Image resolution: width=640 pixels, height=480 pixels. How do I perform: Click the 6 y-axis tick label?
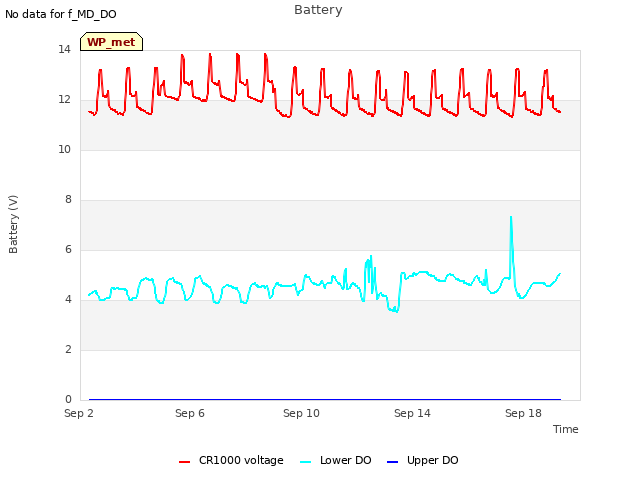pyautogui.click(x=68, y=250)
